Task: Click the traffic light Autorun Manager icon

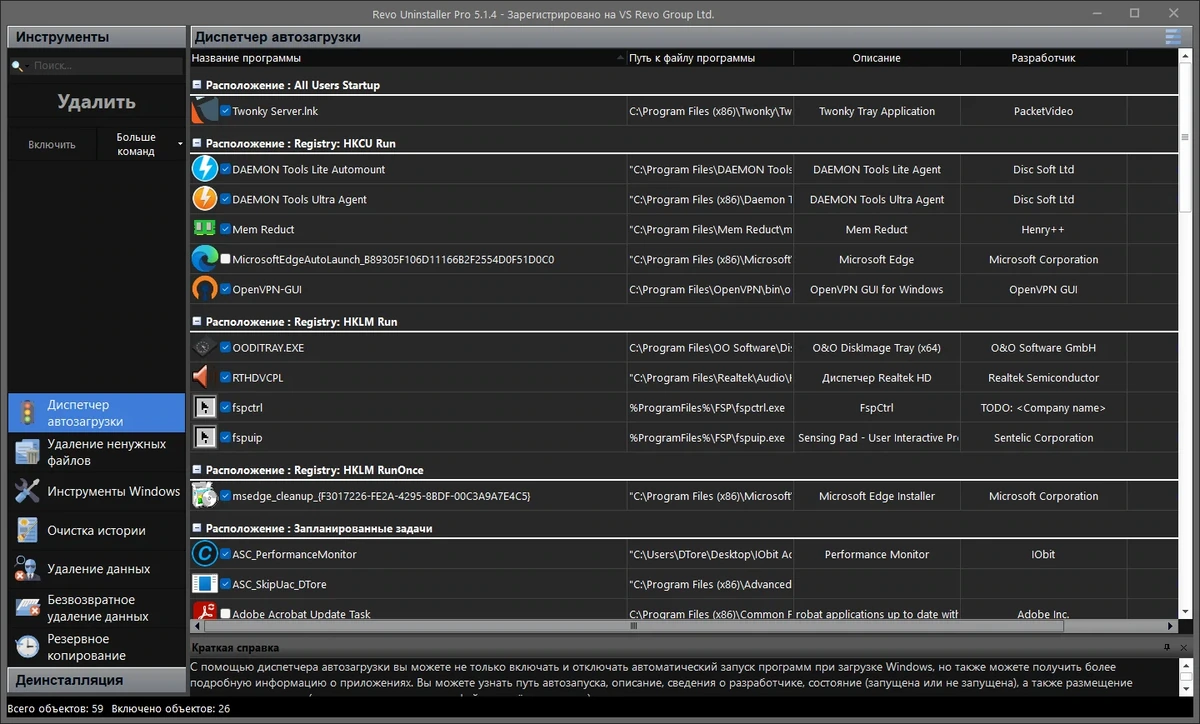Action: point(27,413)
